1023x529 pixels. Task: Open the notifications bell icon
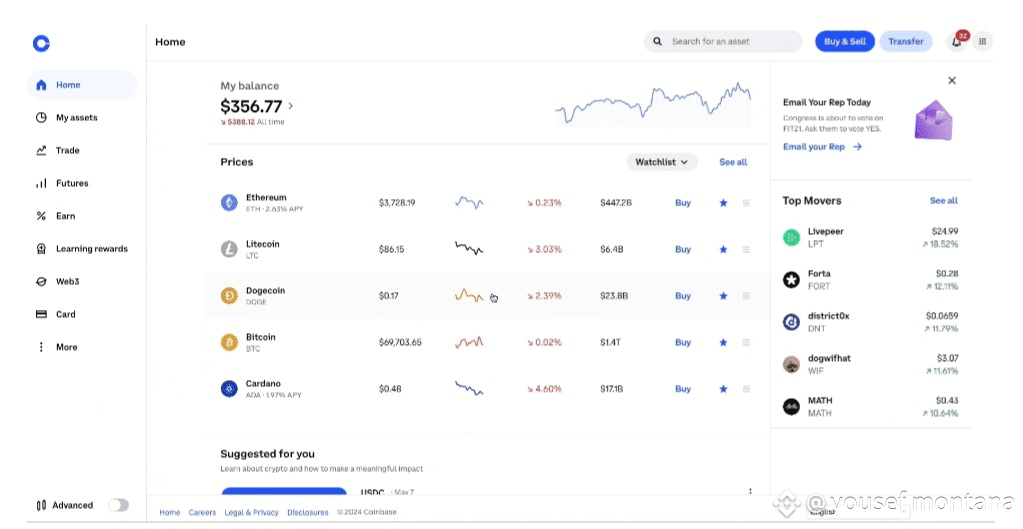pyautogui.click(x=957, y=42)
